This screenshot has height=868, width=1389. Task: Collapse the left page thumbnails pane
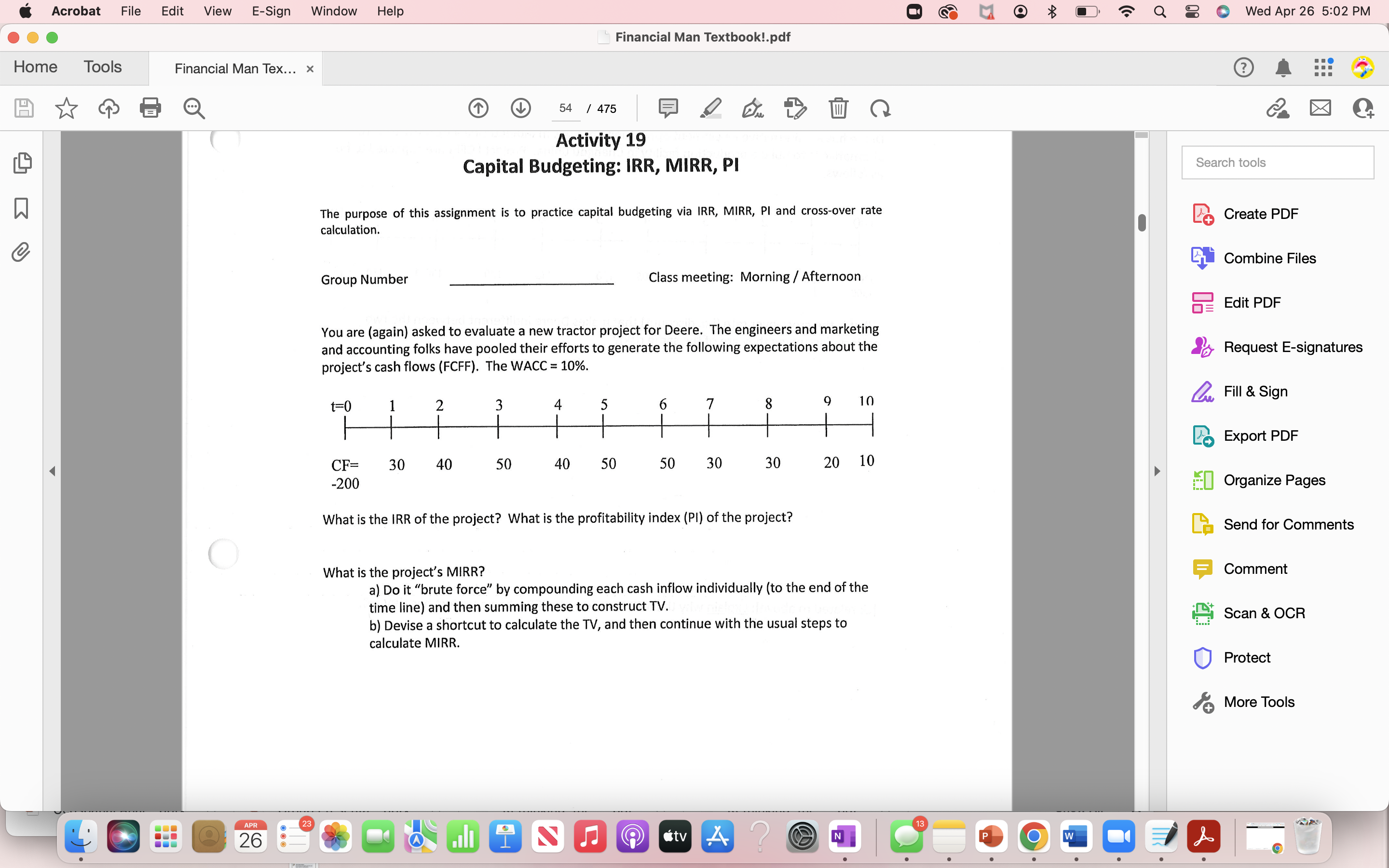[x=52, y=471]
